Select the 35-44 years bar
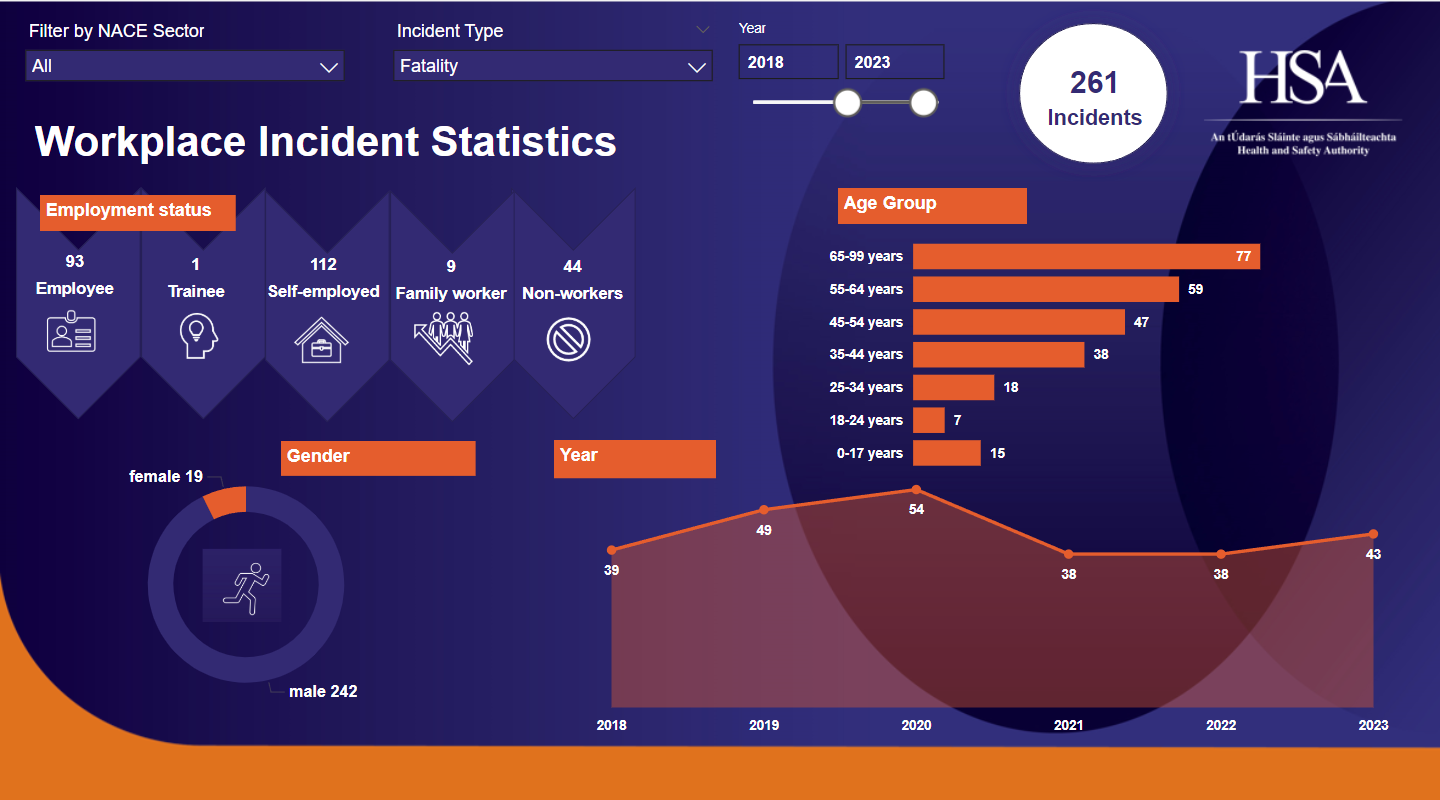 click(998, 354)
